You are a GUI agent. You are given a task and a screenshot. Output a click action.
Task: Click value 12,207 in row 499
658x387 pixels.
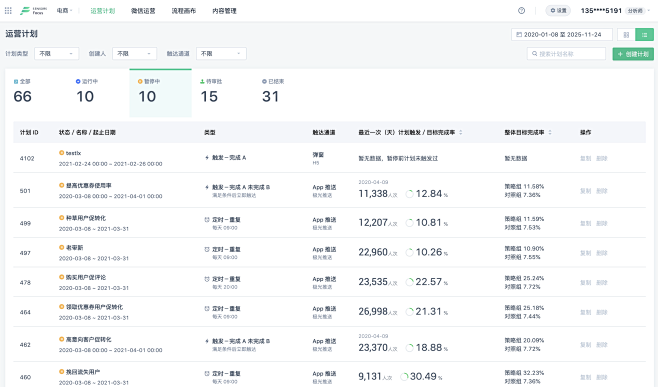click(x=373, y=222)
